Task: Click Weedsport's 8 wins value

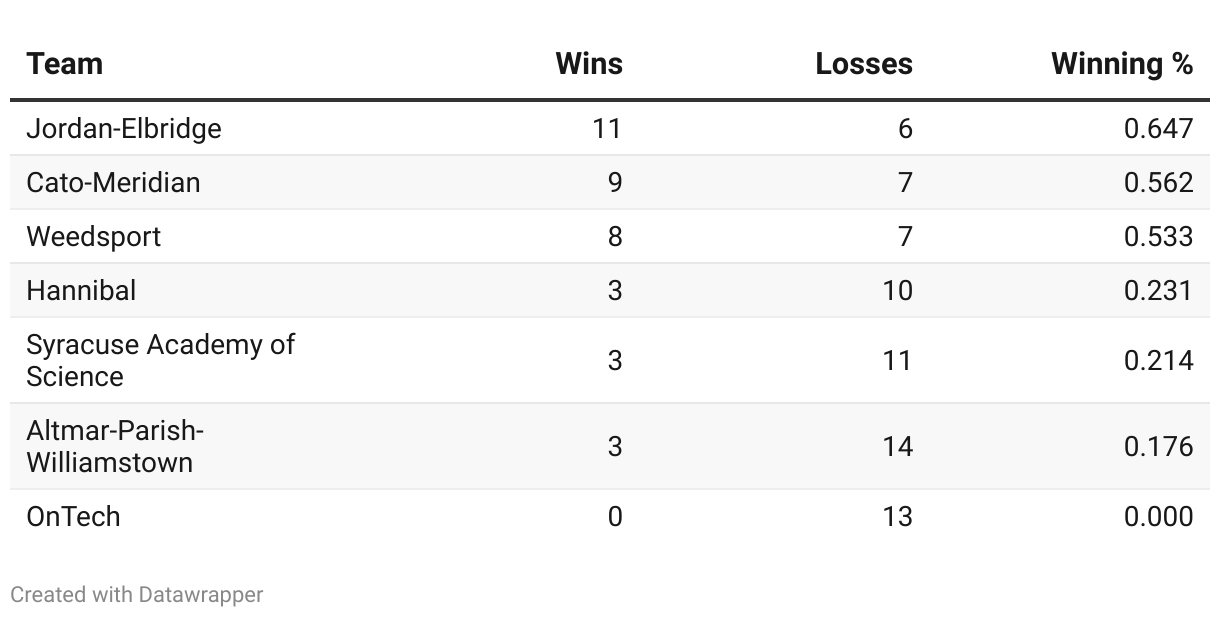Action: coord(615,237)
